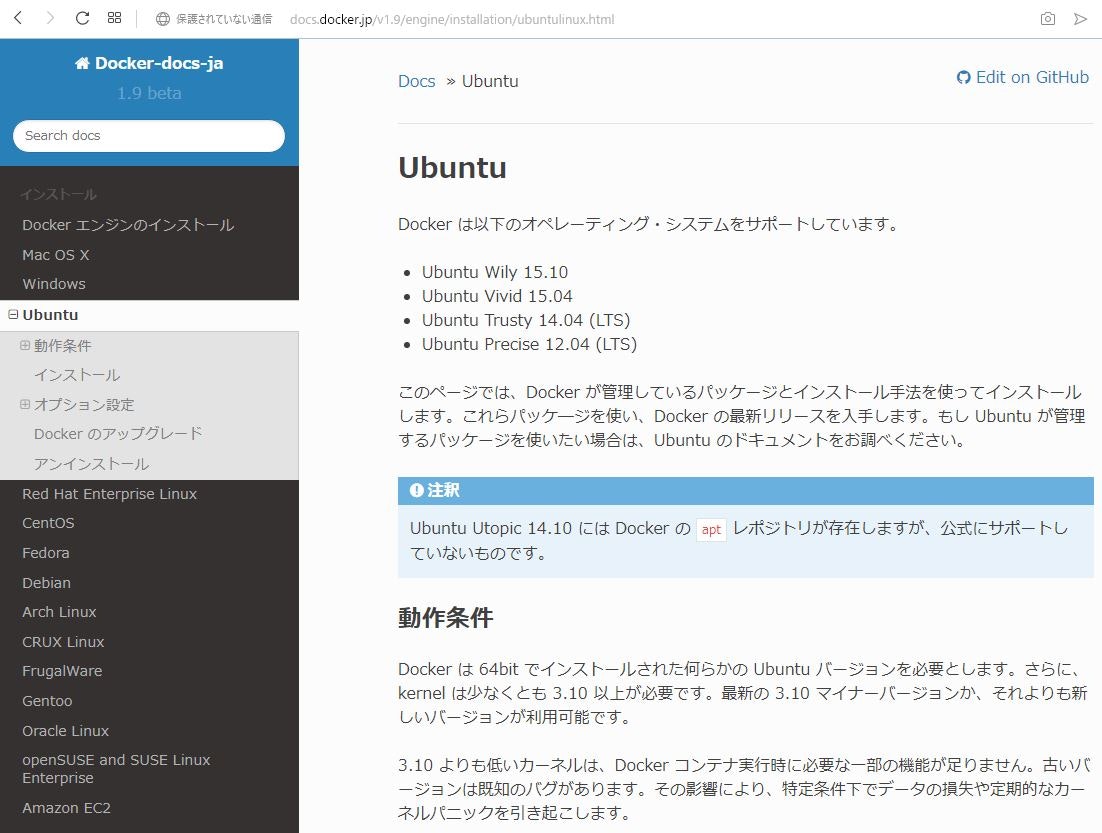Open the Edit on GitHub link

pyautogui.click(x=1023, y=77)
